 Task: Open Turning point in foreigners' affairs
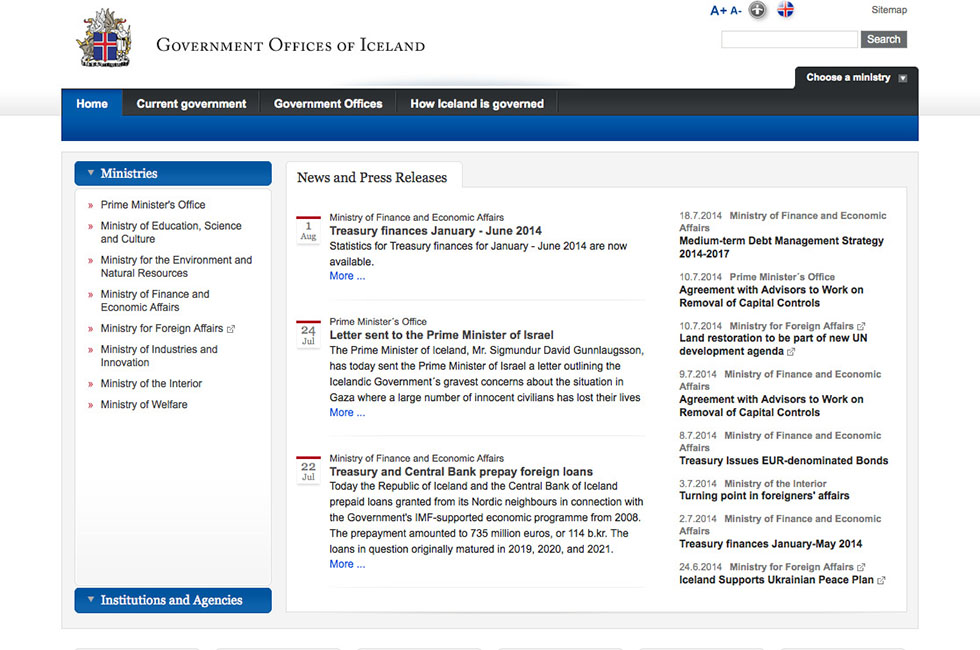[764, 496]
